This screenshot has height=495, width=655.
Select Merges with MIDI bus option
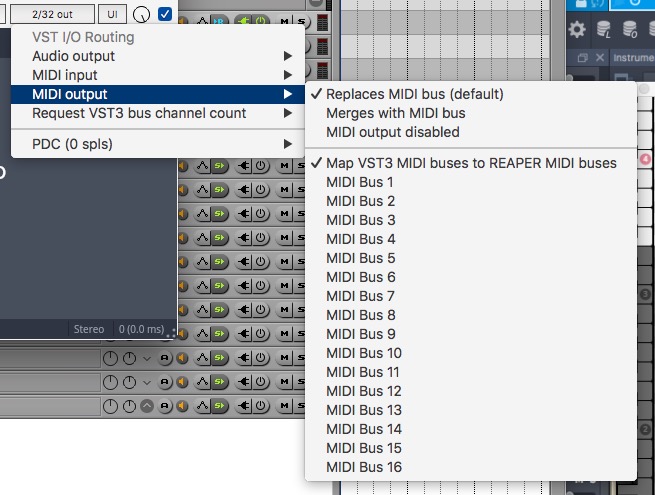[x=471, y=113]
